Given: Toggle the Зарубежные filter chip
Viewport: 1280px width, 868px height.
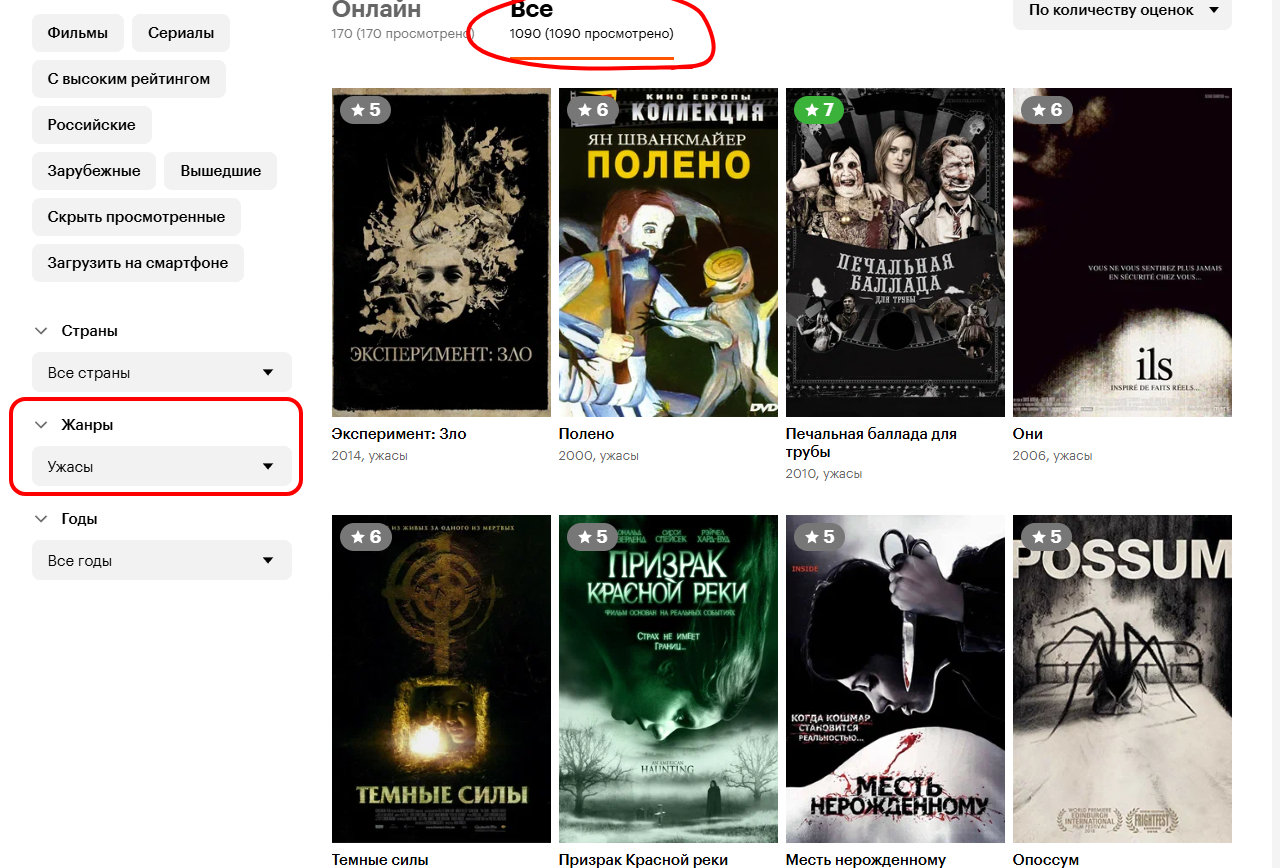Looking at the screenshot, I should click(94, 171).
